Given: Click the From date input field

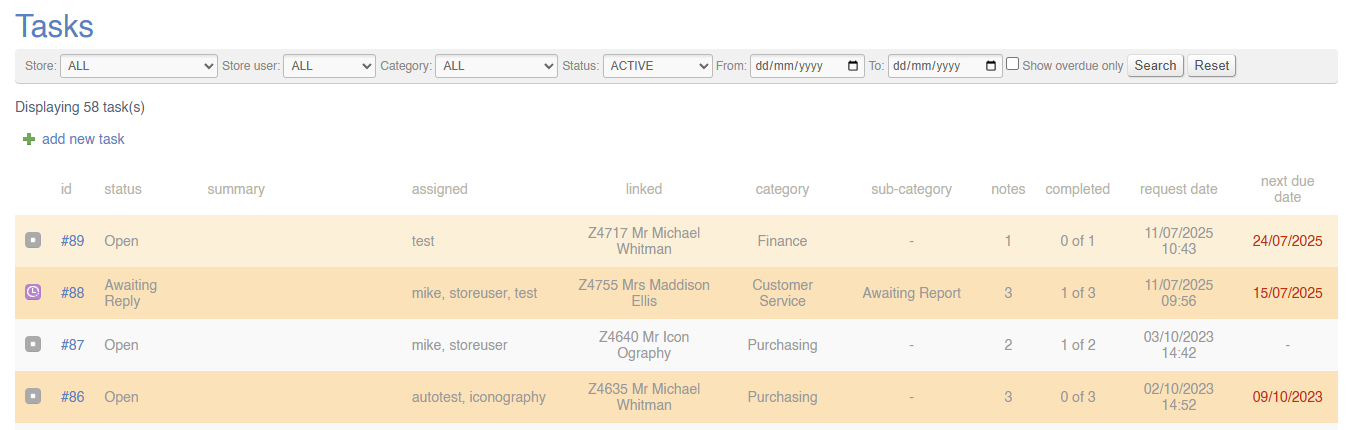Looking at the screenshot, I should (x=797, y=66).
